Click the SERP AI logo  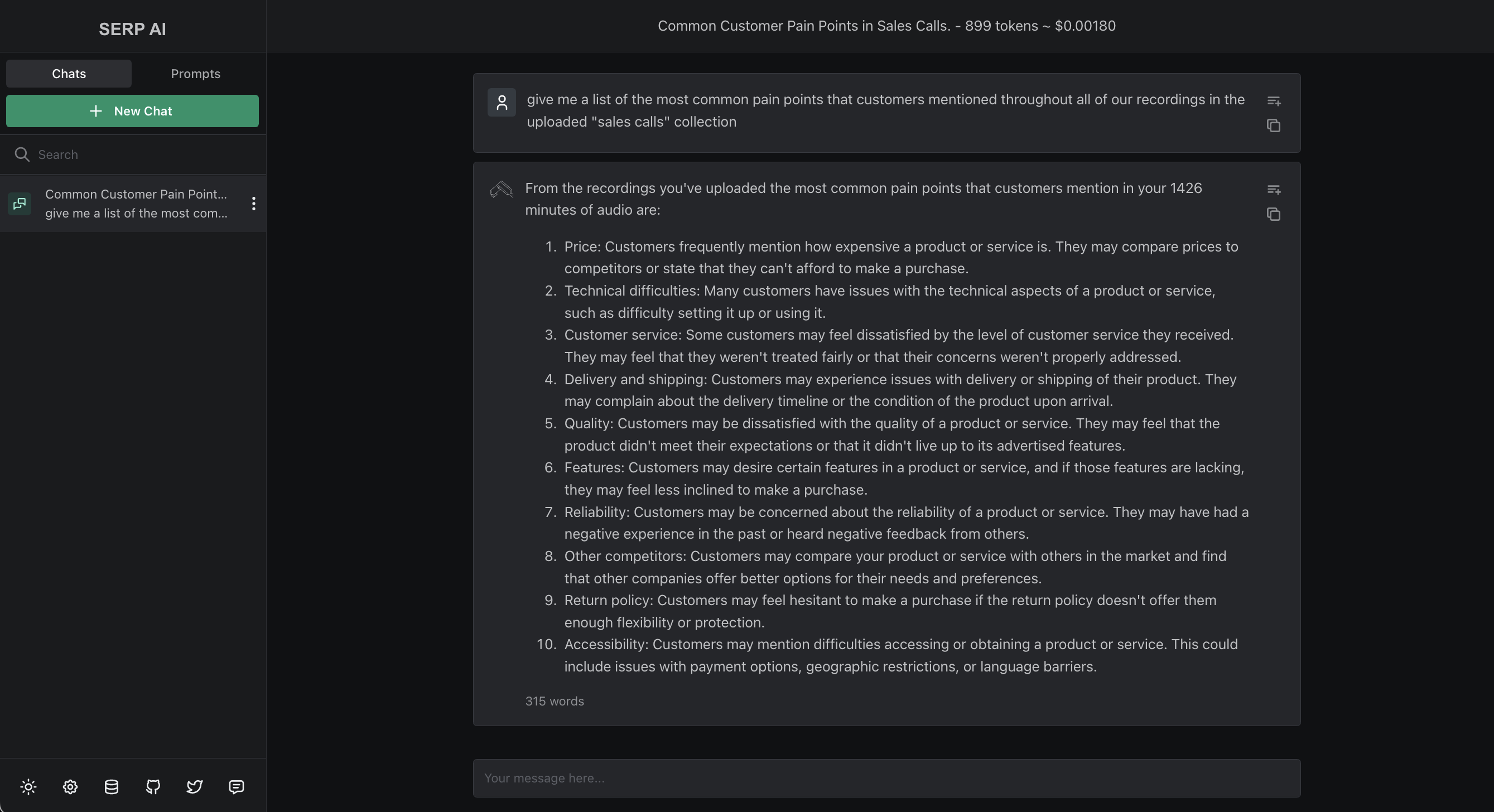pyautogui.click(x=132, y=28)
